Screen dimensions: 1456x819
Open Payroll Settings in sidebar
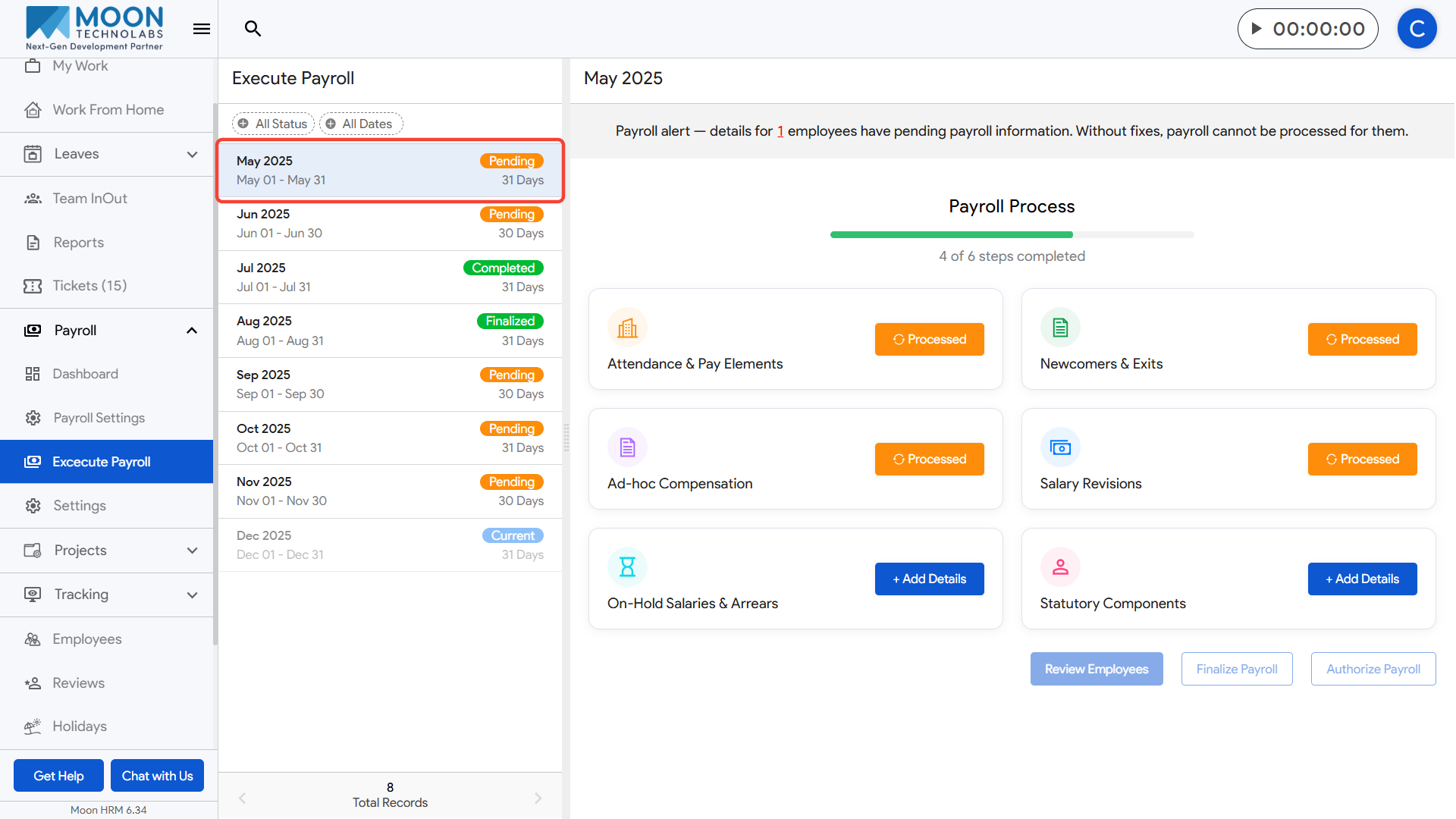click(x=99, y=418)
